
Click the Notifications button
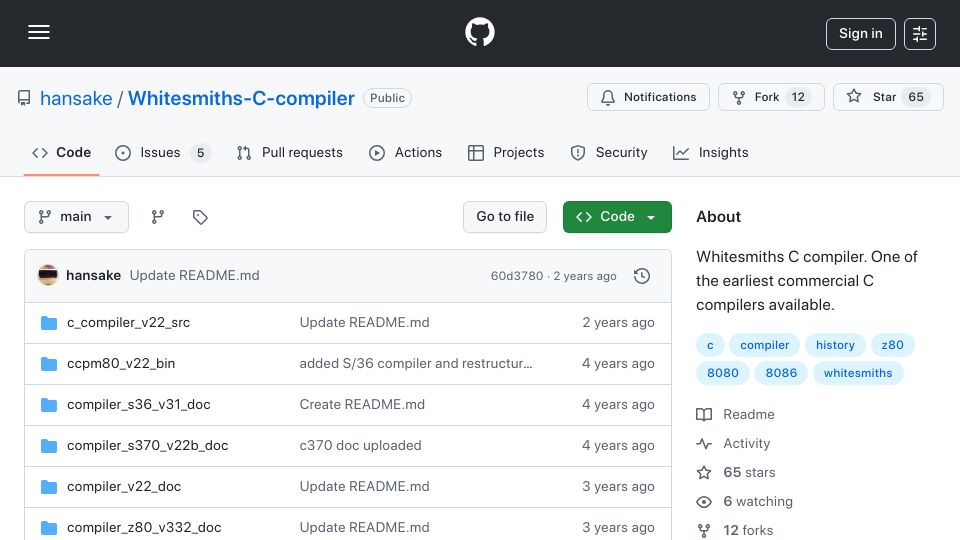point(648,97)
